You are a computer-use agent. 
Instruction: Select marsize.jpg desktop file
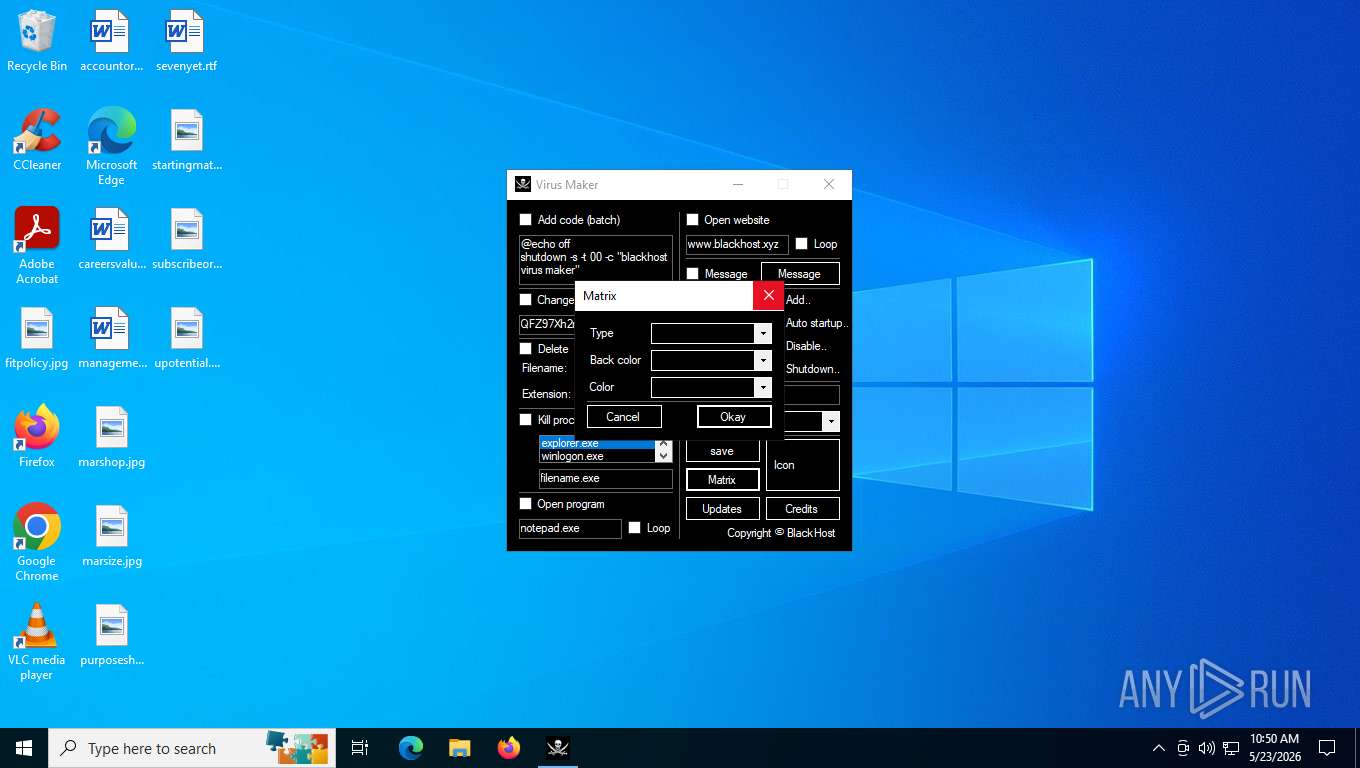(111, 536)
